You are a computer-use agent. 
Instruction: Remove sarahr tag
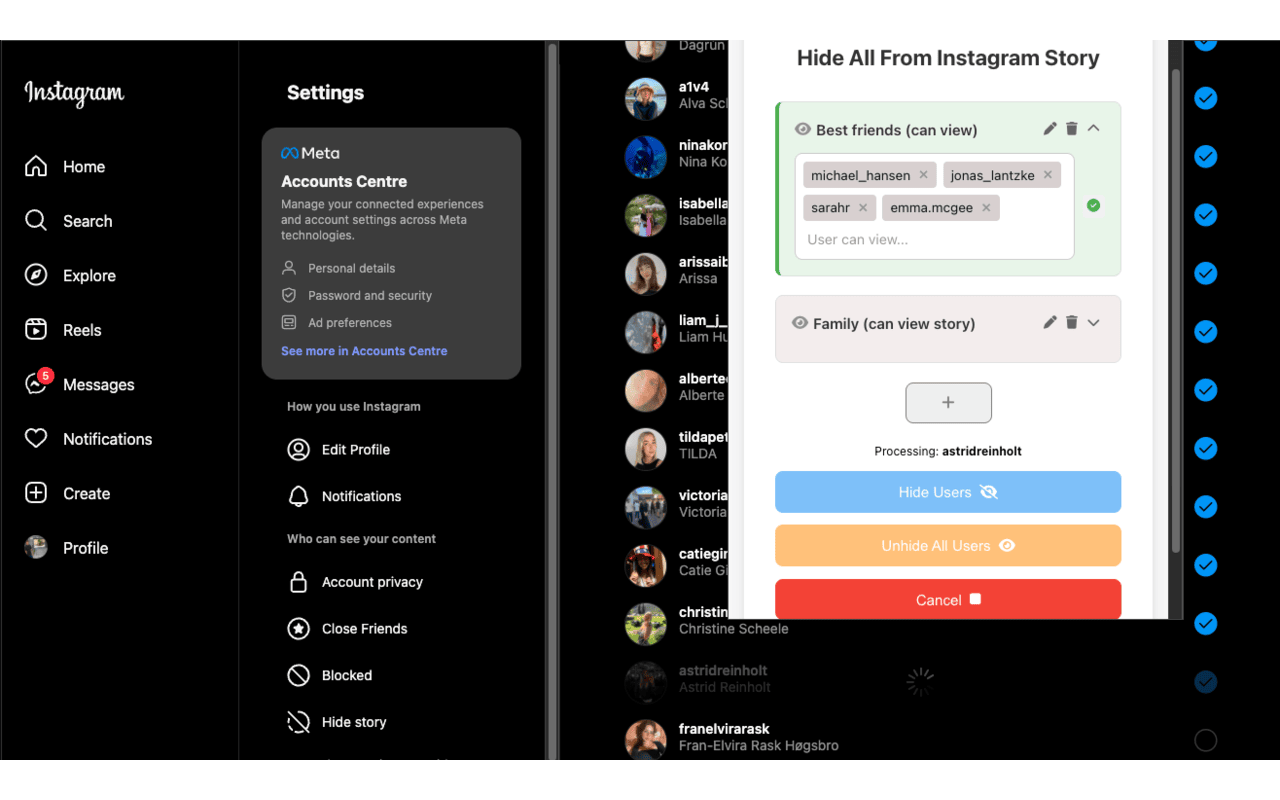863,208
